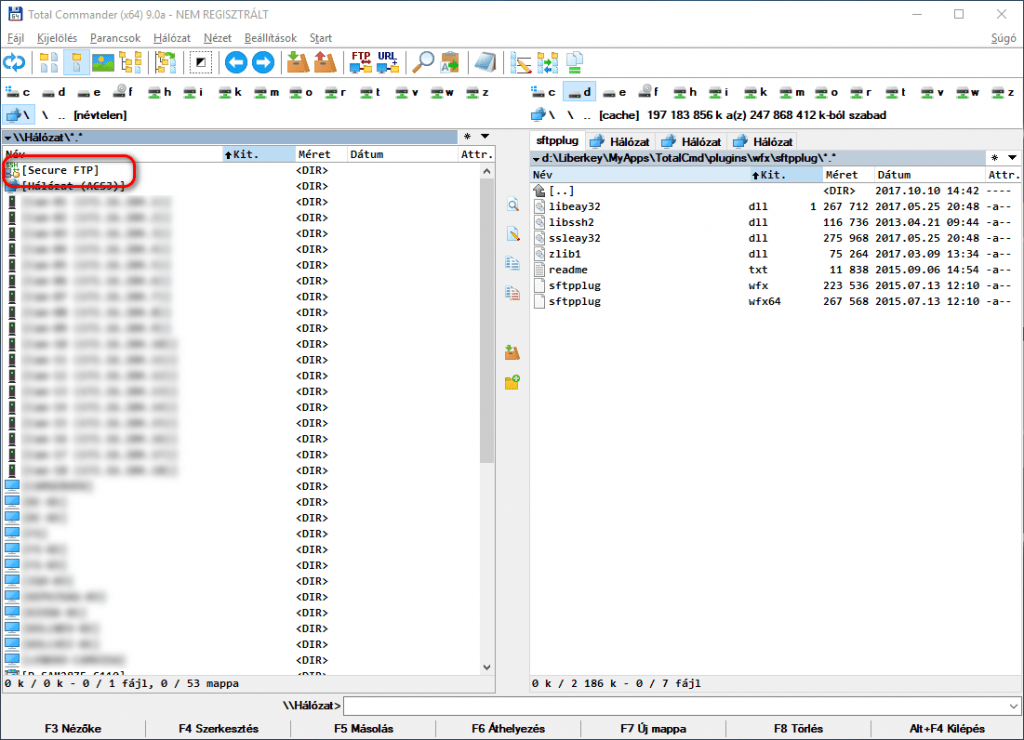Go back with the blue left arrow
The width and height of the screenshot is (1024, 740).
point(236,63)
